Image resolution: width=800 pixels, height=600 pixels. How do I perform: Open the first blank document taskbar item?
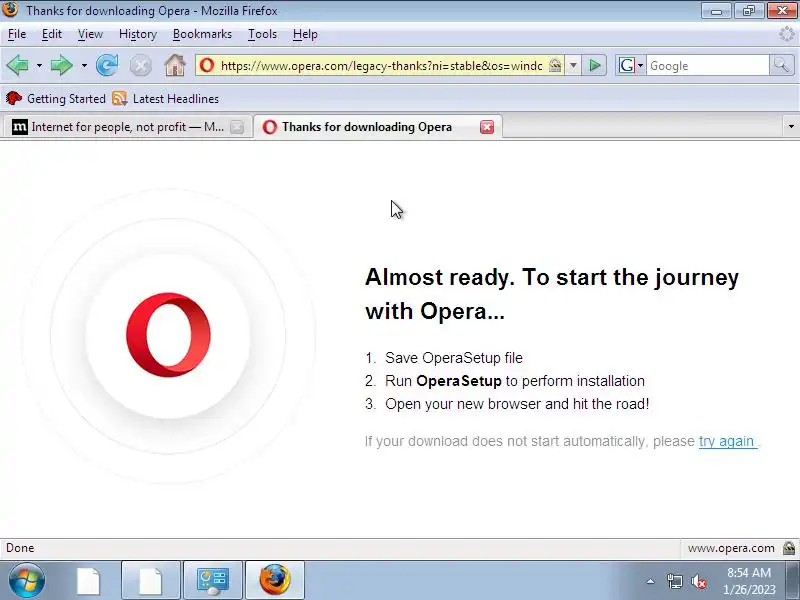[88, 581]
